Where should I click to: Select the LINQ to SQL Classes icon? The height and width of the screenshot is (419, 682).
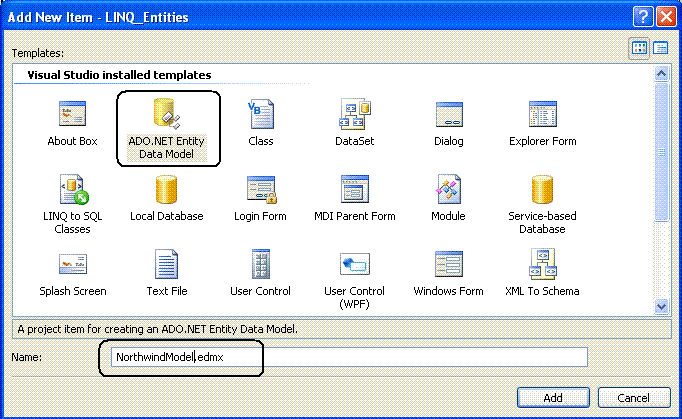click(74, 189)
